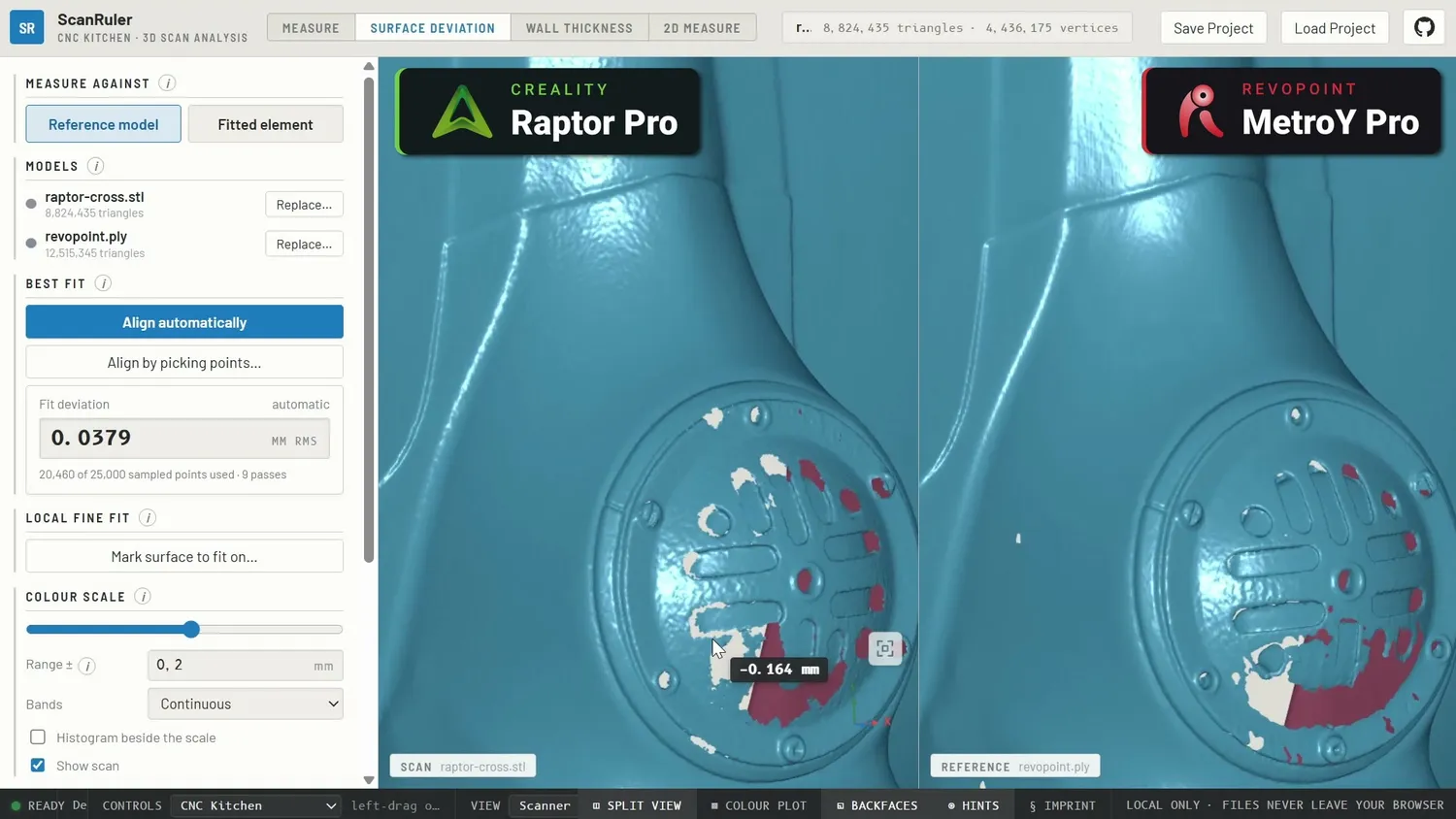Click the Creality Raptor Pro badge
The image size is (1456, 819).
pyautogui.click(x=548, y=112)
